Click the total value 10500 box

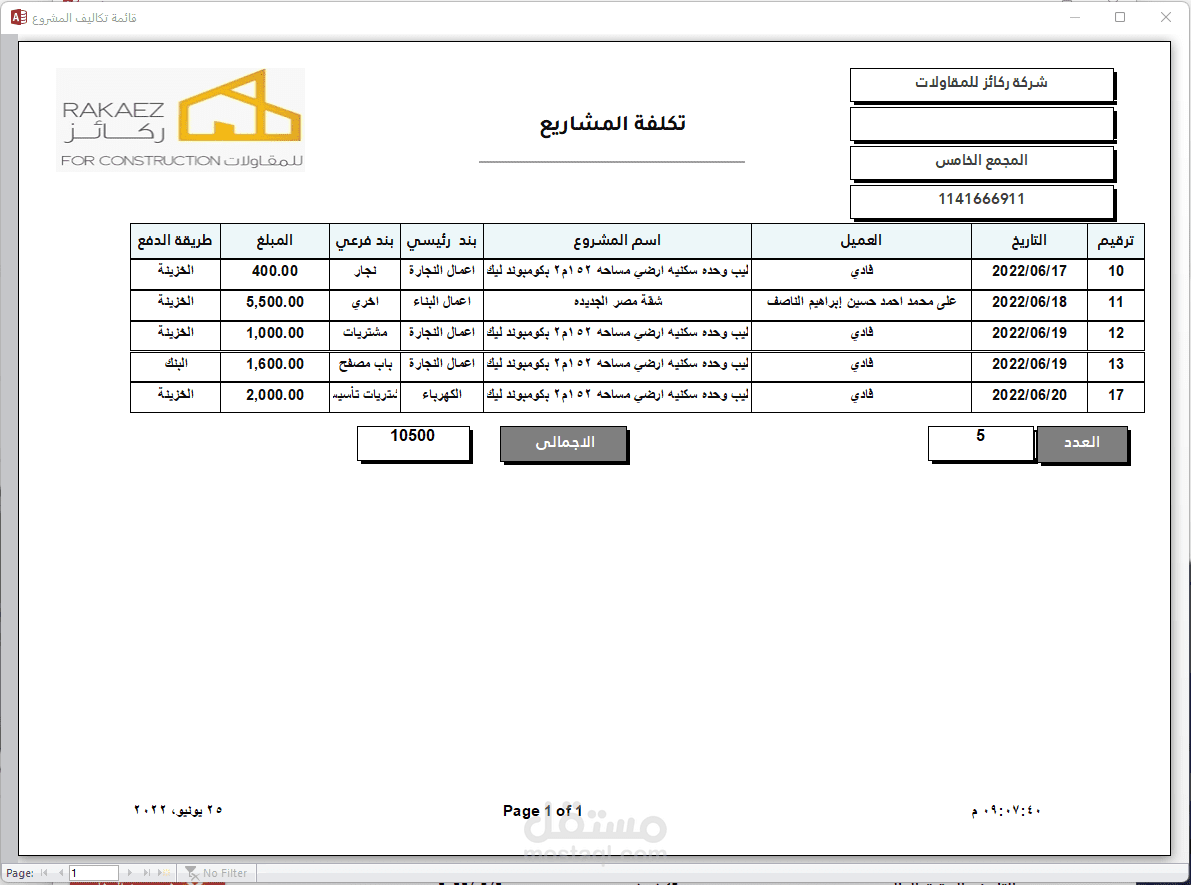click(413, 443)
